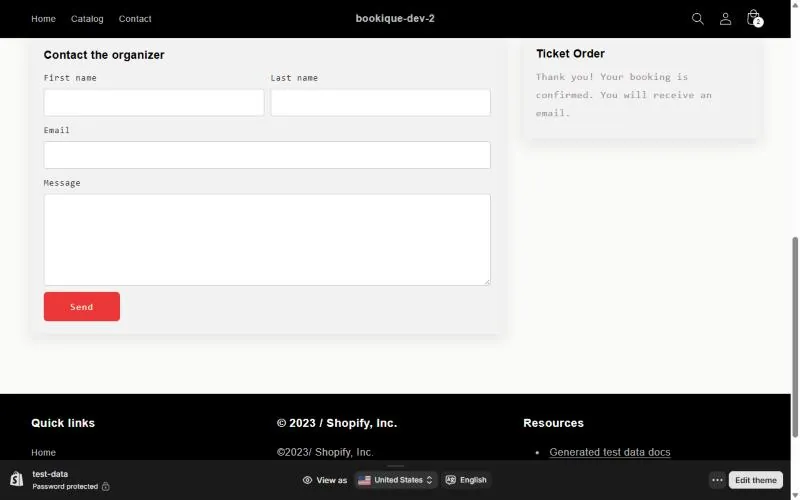Open the Contact menu item
The image size is (800, 500).
pyautogui.click(x=135, y=19)
